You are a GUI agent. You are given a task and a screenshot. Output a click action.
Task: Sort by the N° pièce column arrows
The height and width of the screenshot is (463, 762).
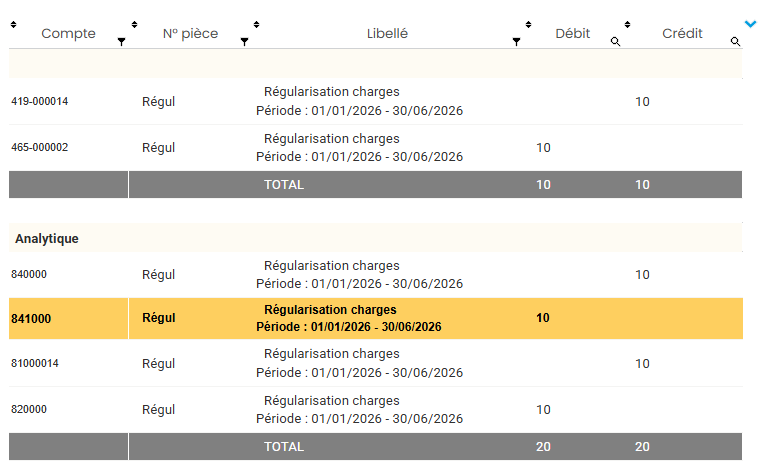[134, 24]
